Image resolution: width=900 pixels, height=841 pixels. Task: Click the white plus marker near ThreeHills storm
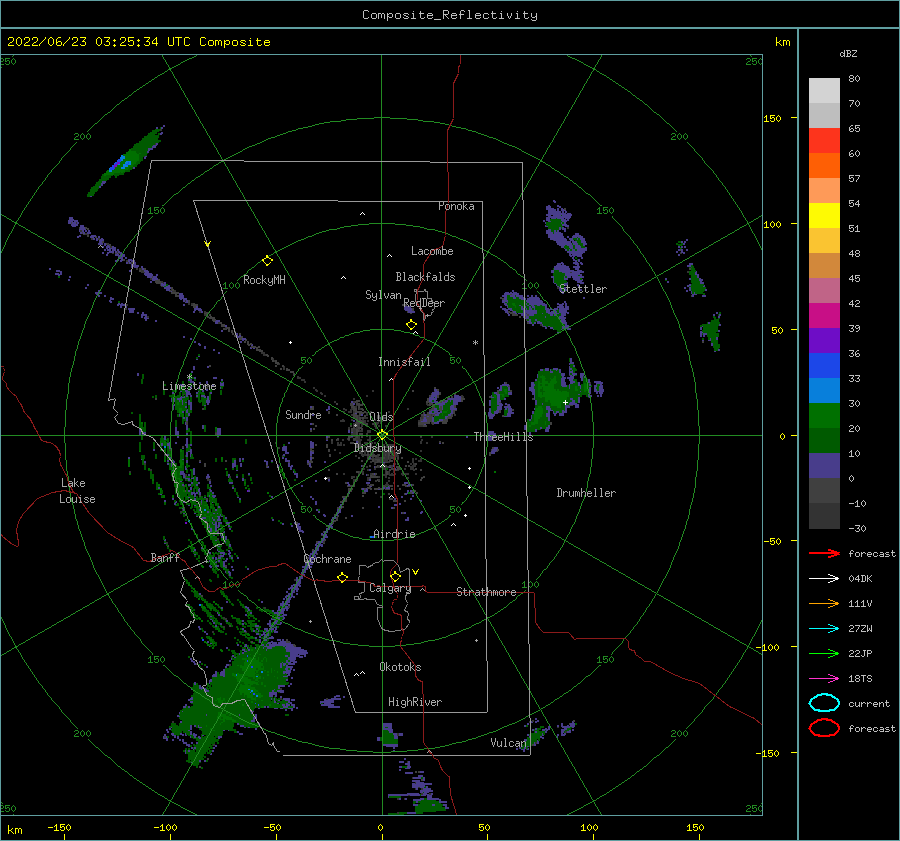565,402
